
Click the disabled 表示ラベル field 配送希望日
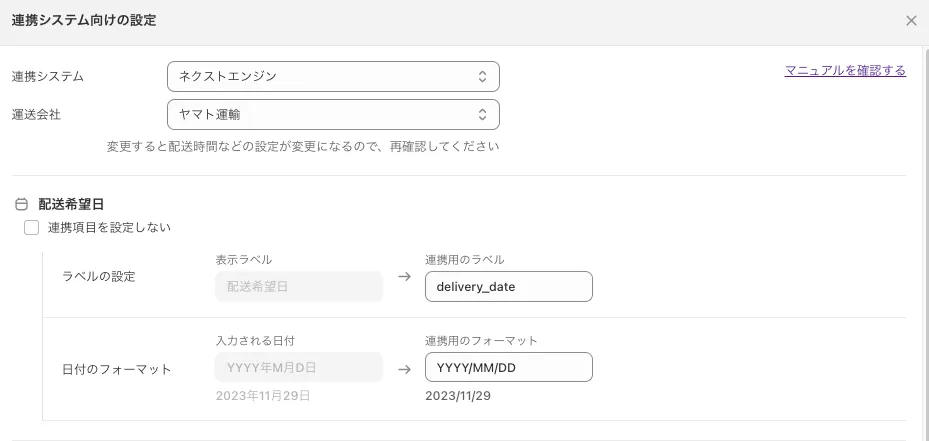pos(299,287)
